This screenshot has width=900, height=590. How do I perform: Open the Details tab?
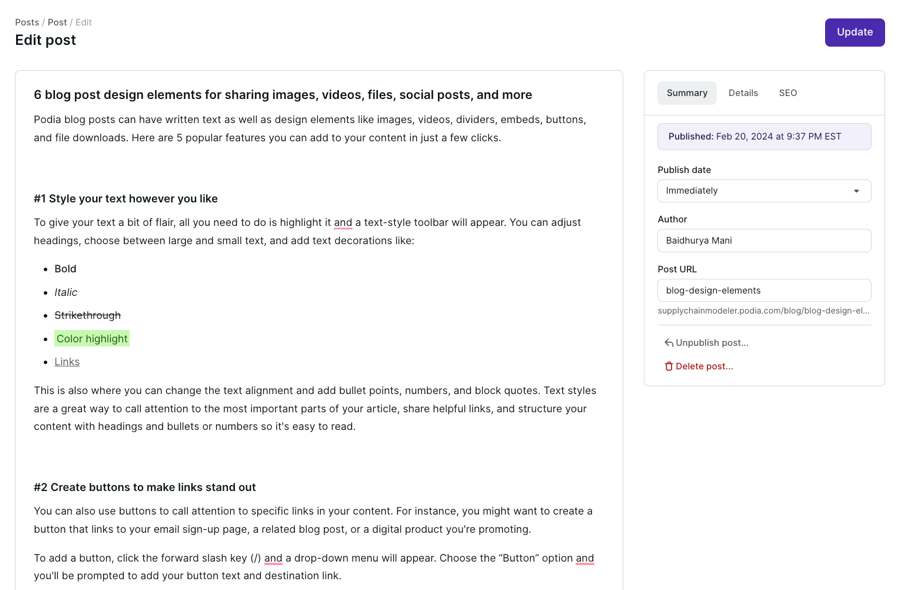point(743,93)
